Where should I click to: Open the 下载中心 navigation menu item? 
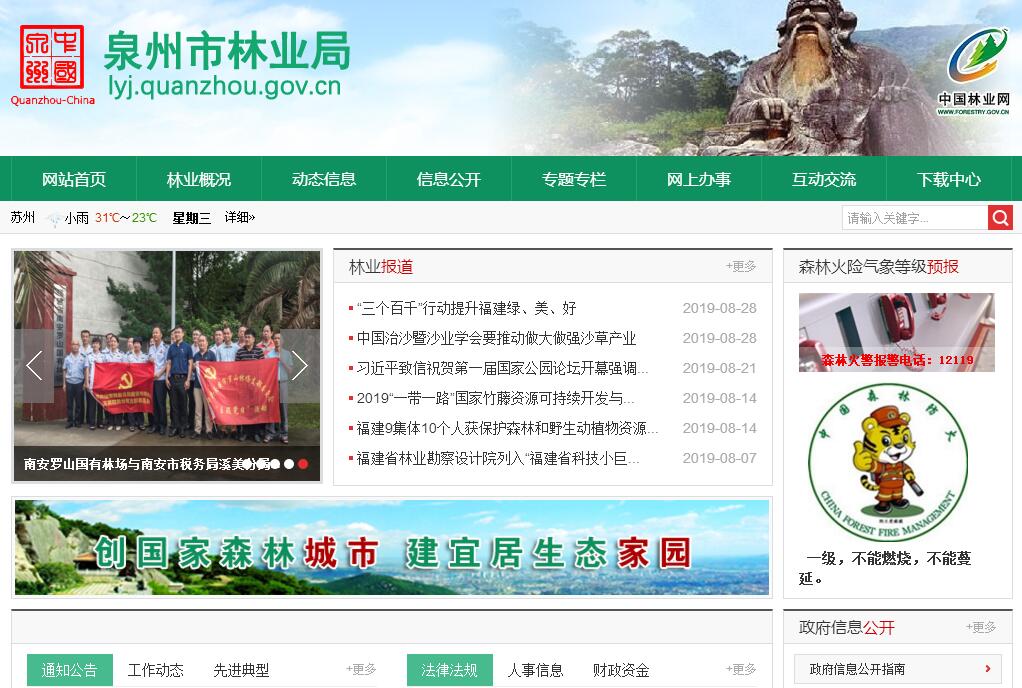948,180
